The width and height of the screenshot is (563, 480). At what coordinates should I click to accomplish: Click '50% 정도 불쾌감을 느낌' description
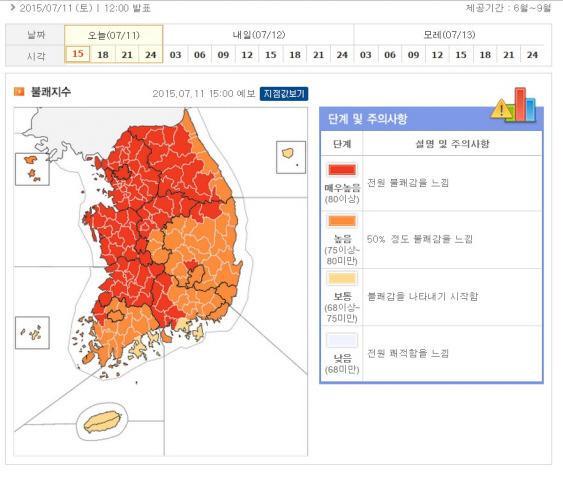[x=419, y=239]
